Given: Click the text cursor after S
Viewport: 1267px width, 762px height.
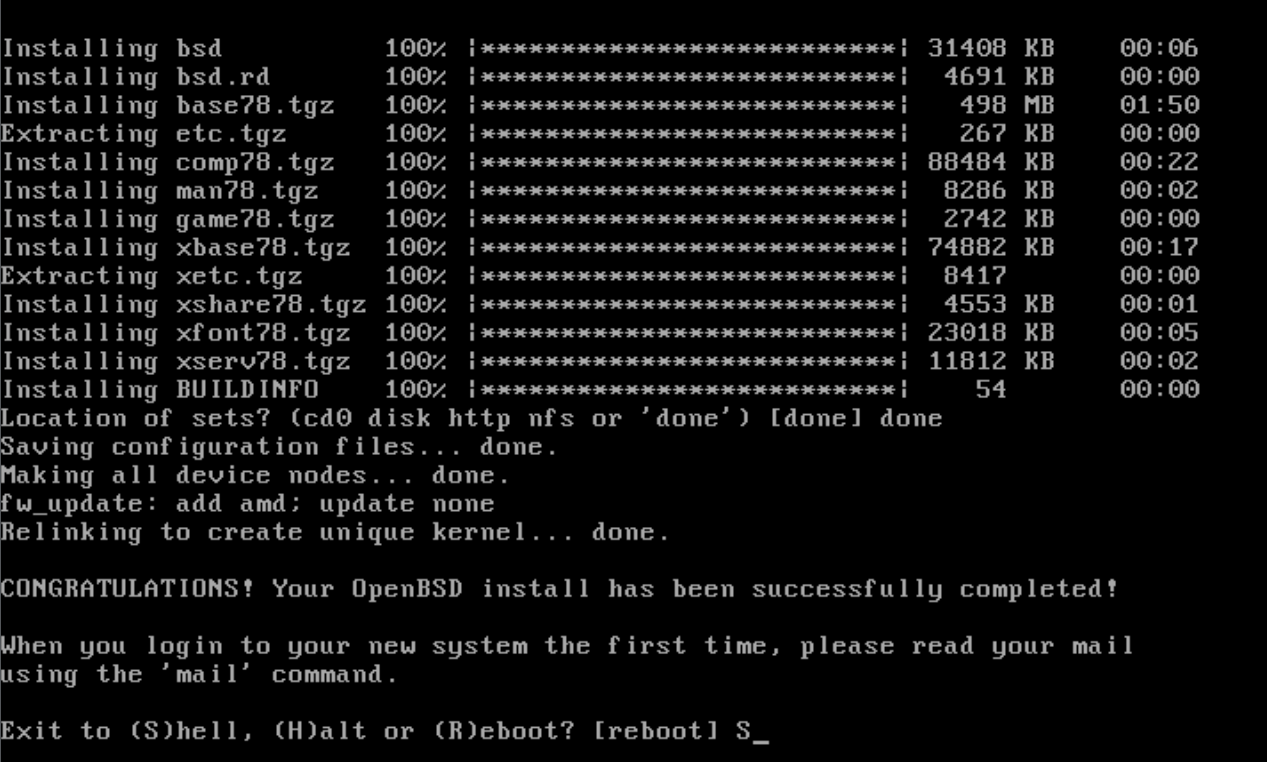Looking at the screenshot, I should [x=760, y=743].
